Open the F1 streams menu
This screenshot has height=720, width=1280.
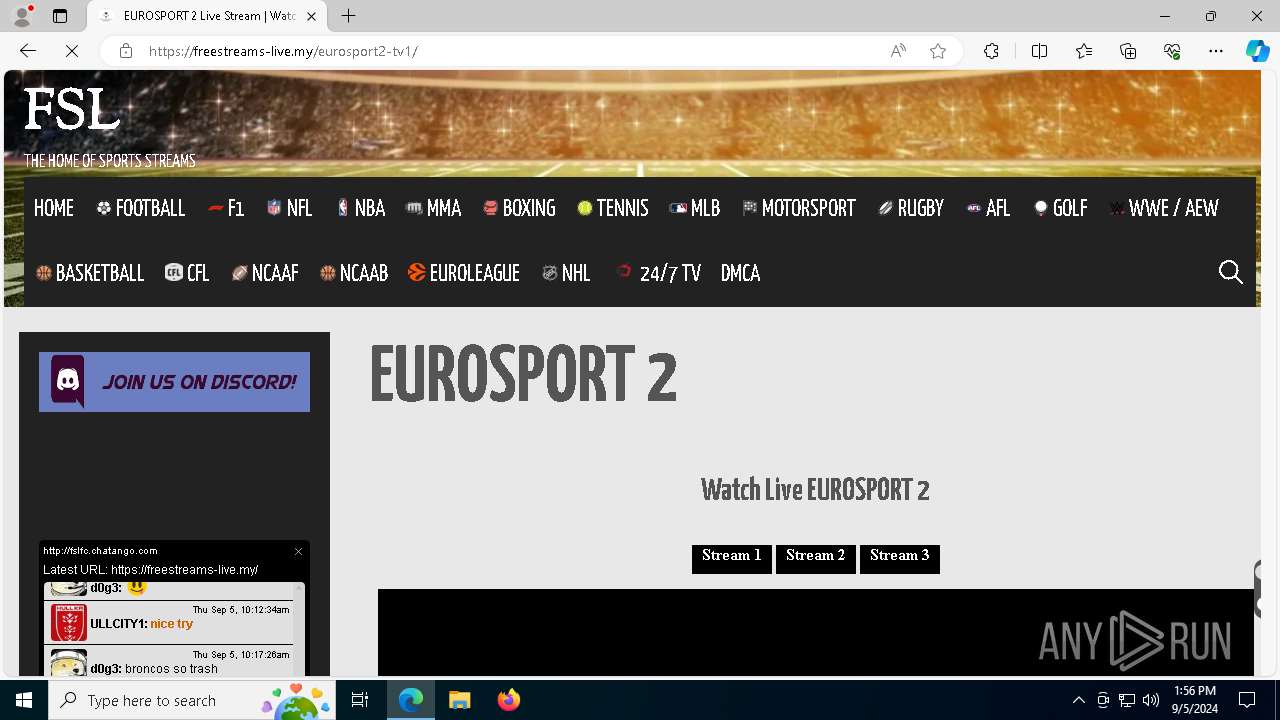(226, 208)
